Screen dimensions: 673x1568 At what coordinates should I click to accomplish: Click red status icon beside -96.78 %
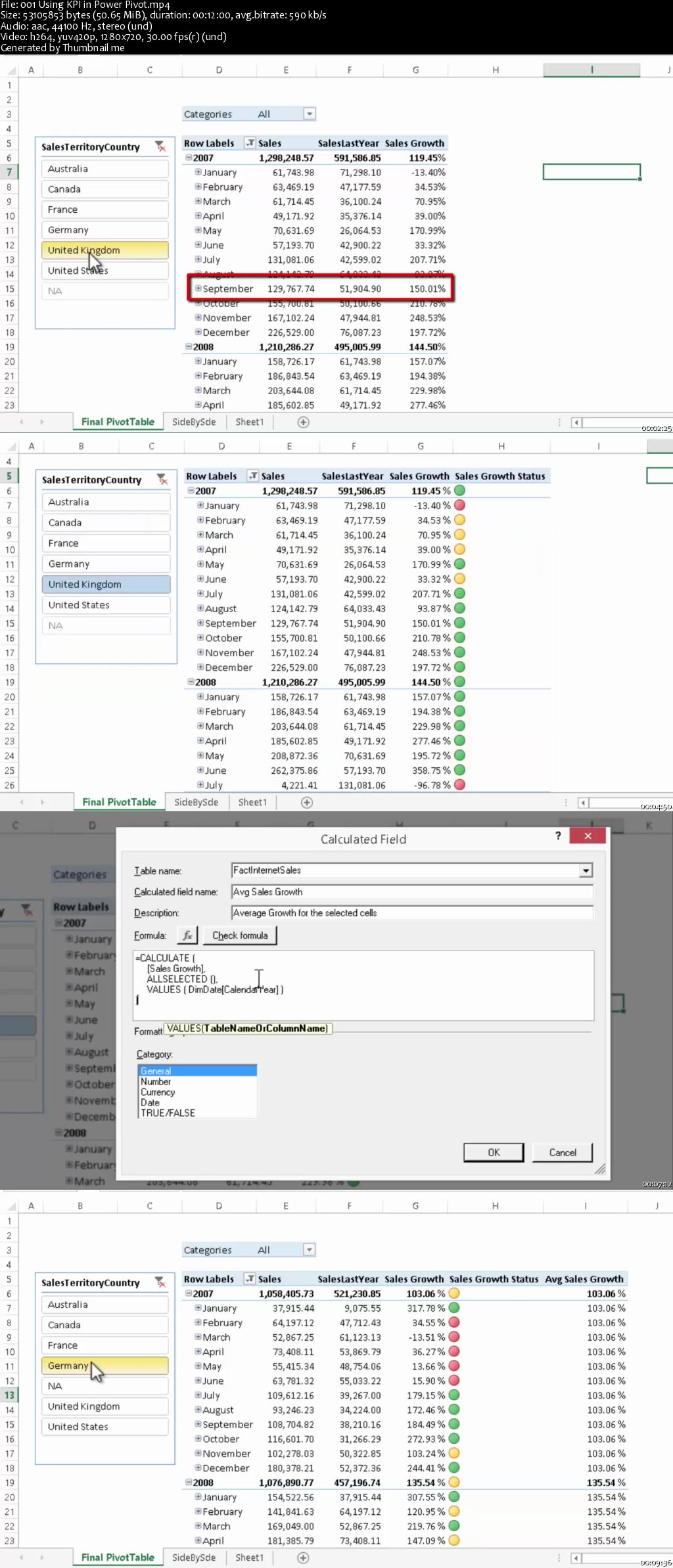point(460,785)
